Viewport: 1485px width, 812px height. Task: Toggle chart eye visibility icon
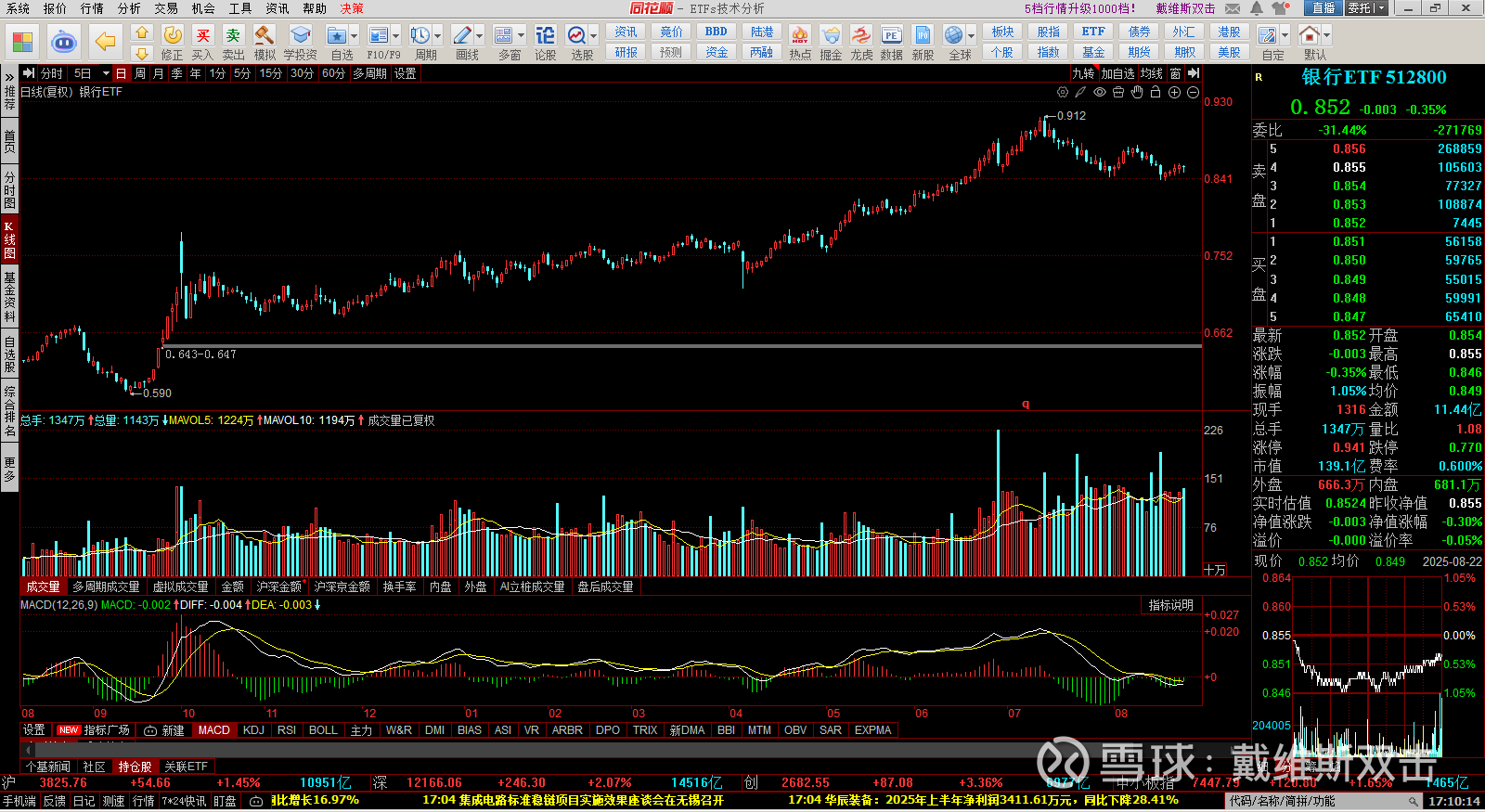click(x=1100, y=92)
